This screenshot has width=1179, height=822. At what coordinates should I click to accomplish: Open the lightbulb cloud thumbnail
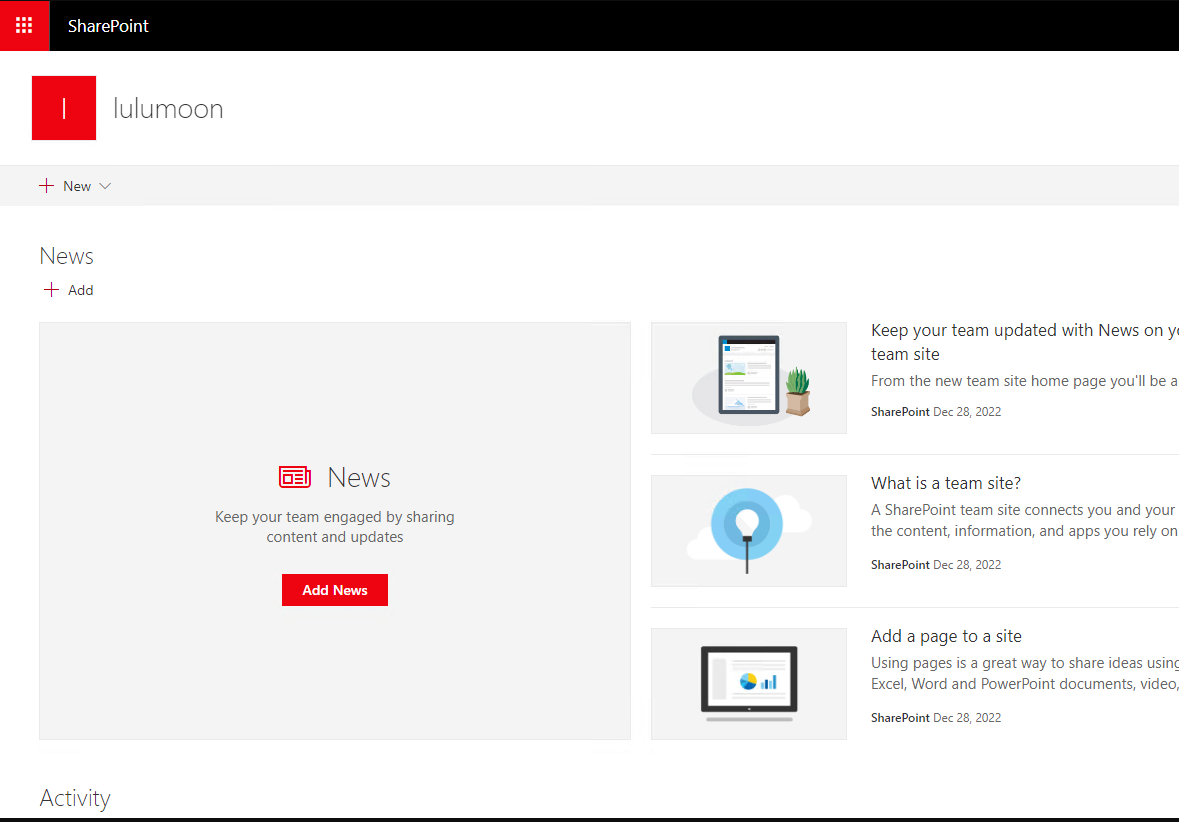[x=749, y=531]
